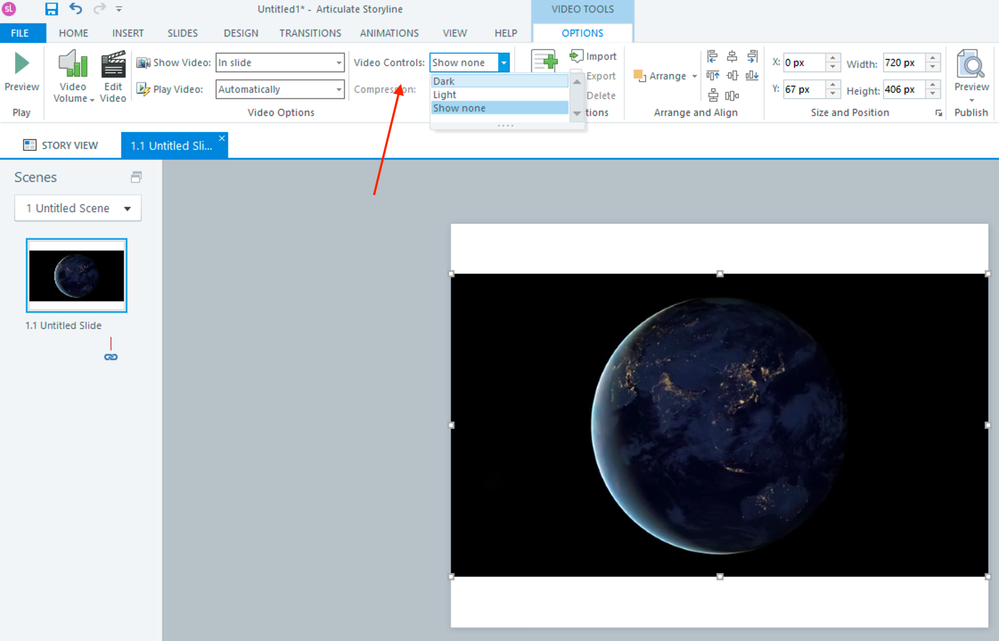Click the Undo arrow icon
Screen dimensions: 999x641
click(x=76, y=9)
